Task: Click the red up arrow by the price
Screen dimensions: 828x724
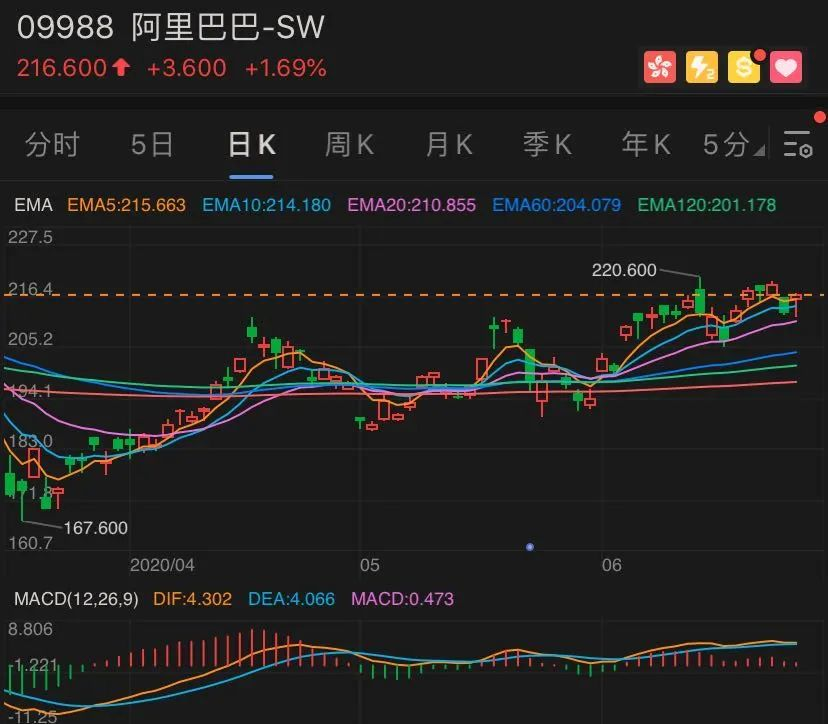Action: click(x=121, y=68)
